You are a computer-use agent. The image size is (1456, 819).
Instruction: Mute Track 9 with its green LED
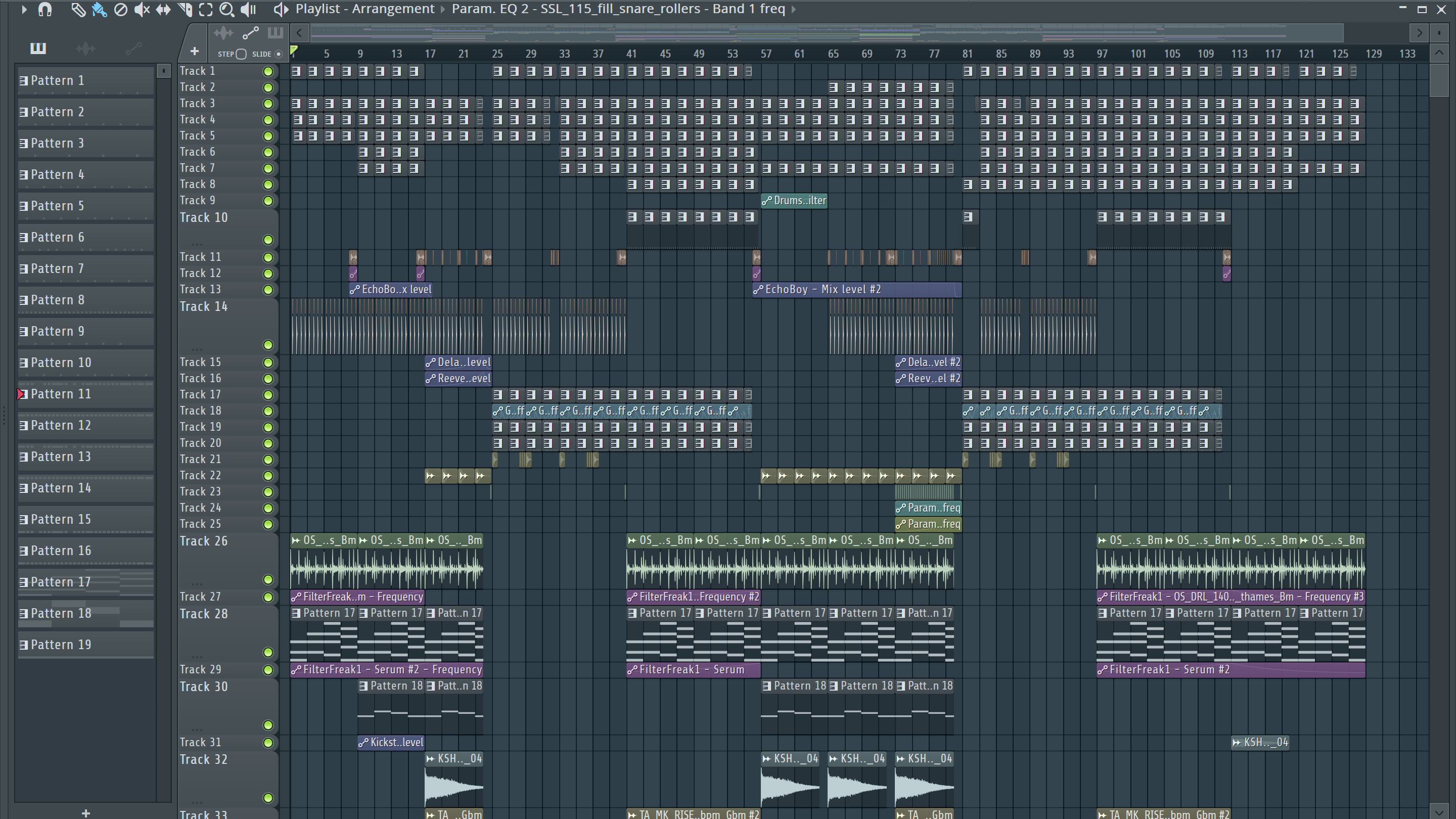pyautogui.click(x=268, y=201)
